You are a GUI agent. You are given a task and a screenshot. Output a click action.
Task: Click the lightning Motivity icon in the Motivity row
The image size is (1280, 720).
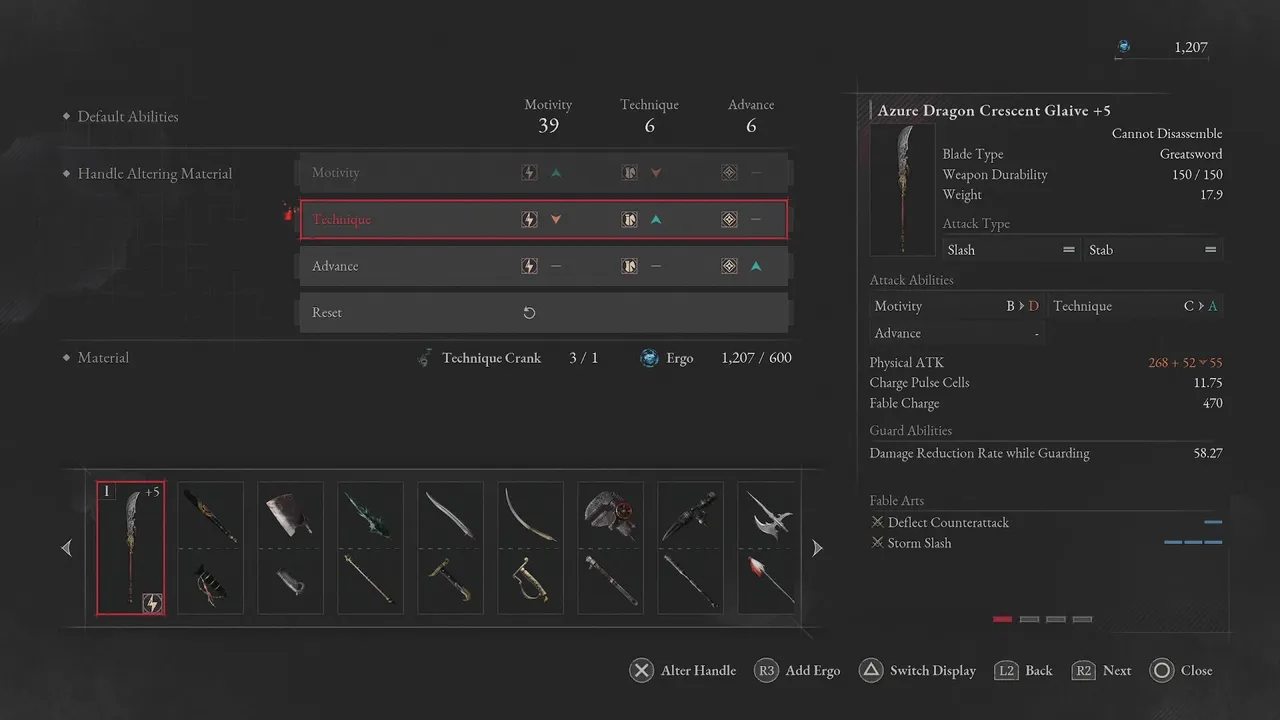(x=530, y=173)
